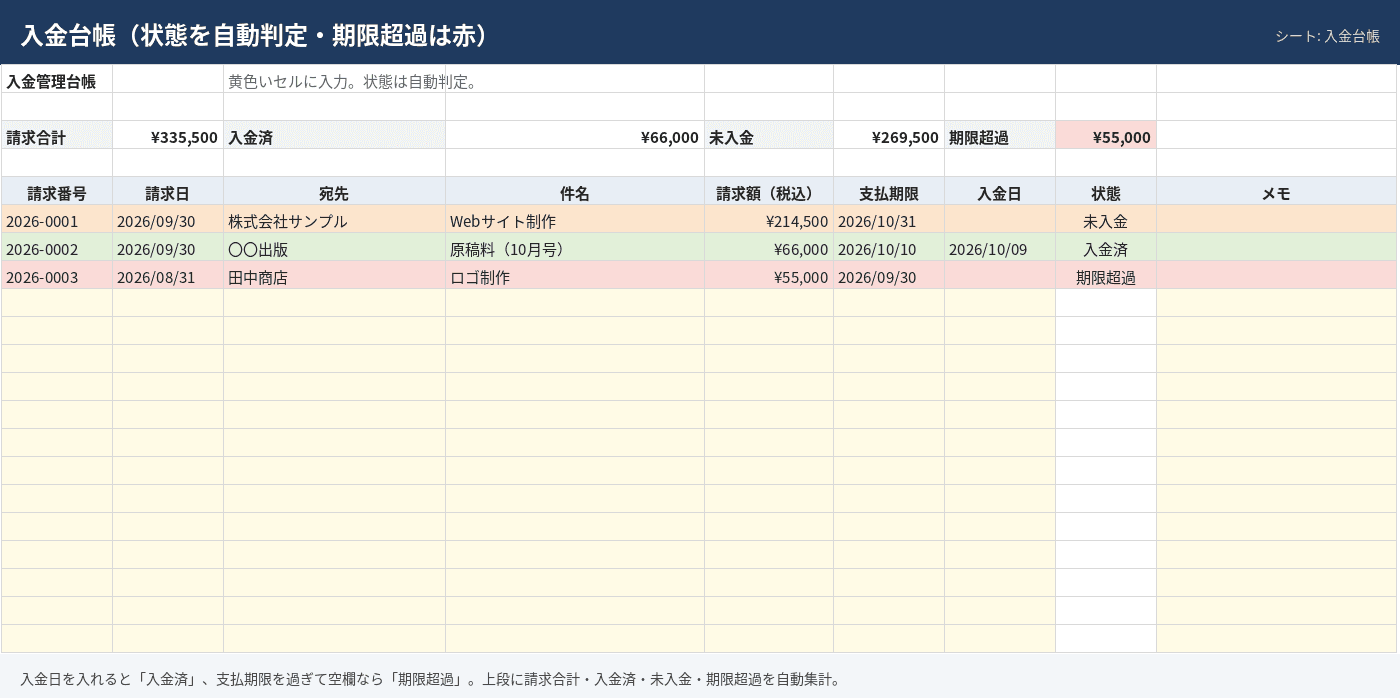
Task: Click the ロゴ制作 subject cell
Action: coord(575,275)
